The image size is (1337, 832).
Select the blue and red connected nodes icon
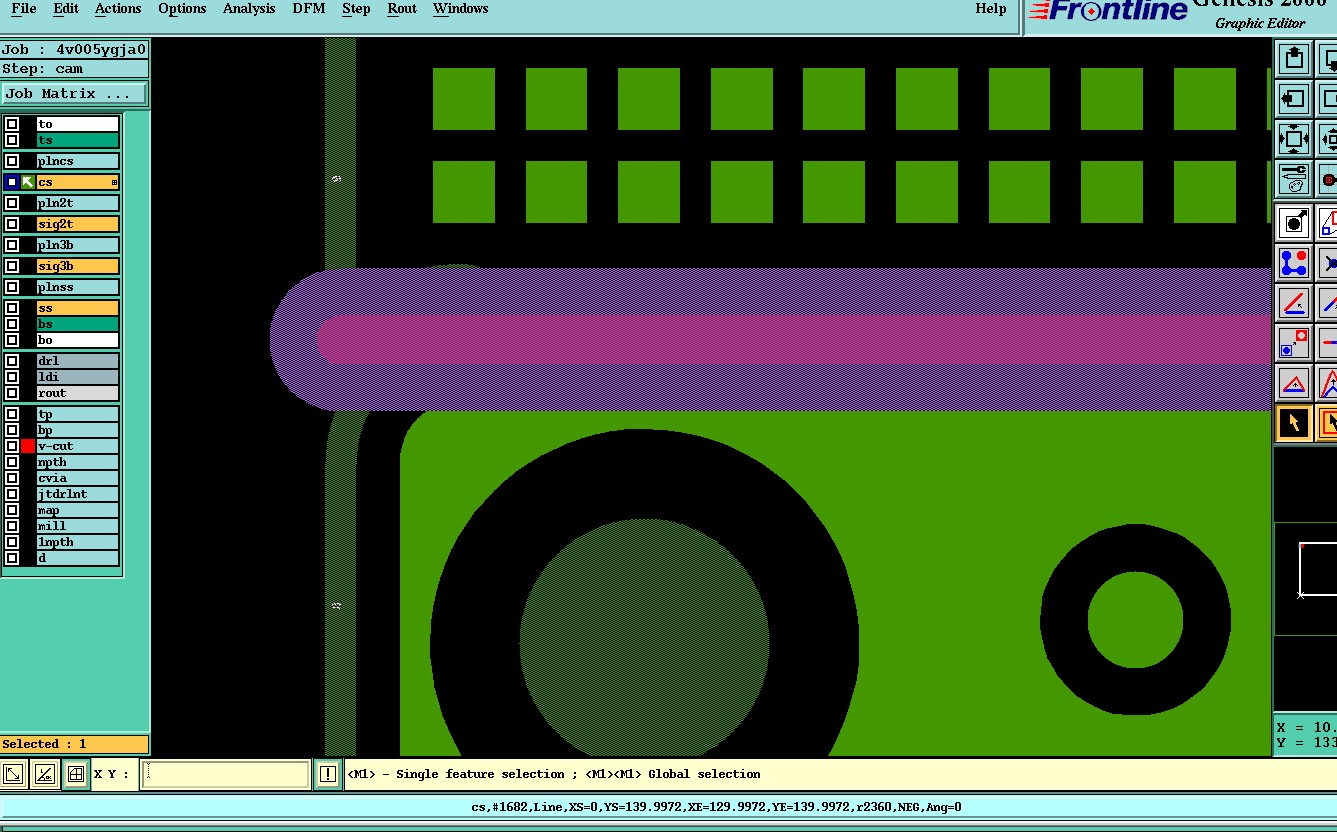(1294, 263)
